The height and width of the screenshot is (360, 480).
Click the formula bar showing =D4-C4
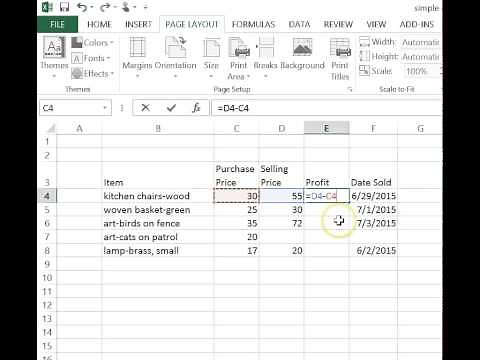pos(327,108)
